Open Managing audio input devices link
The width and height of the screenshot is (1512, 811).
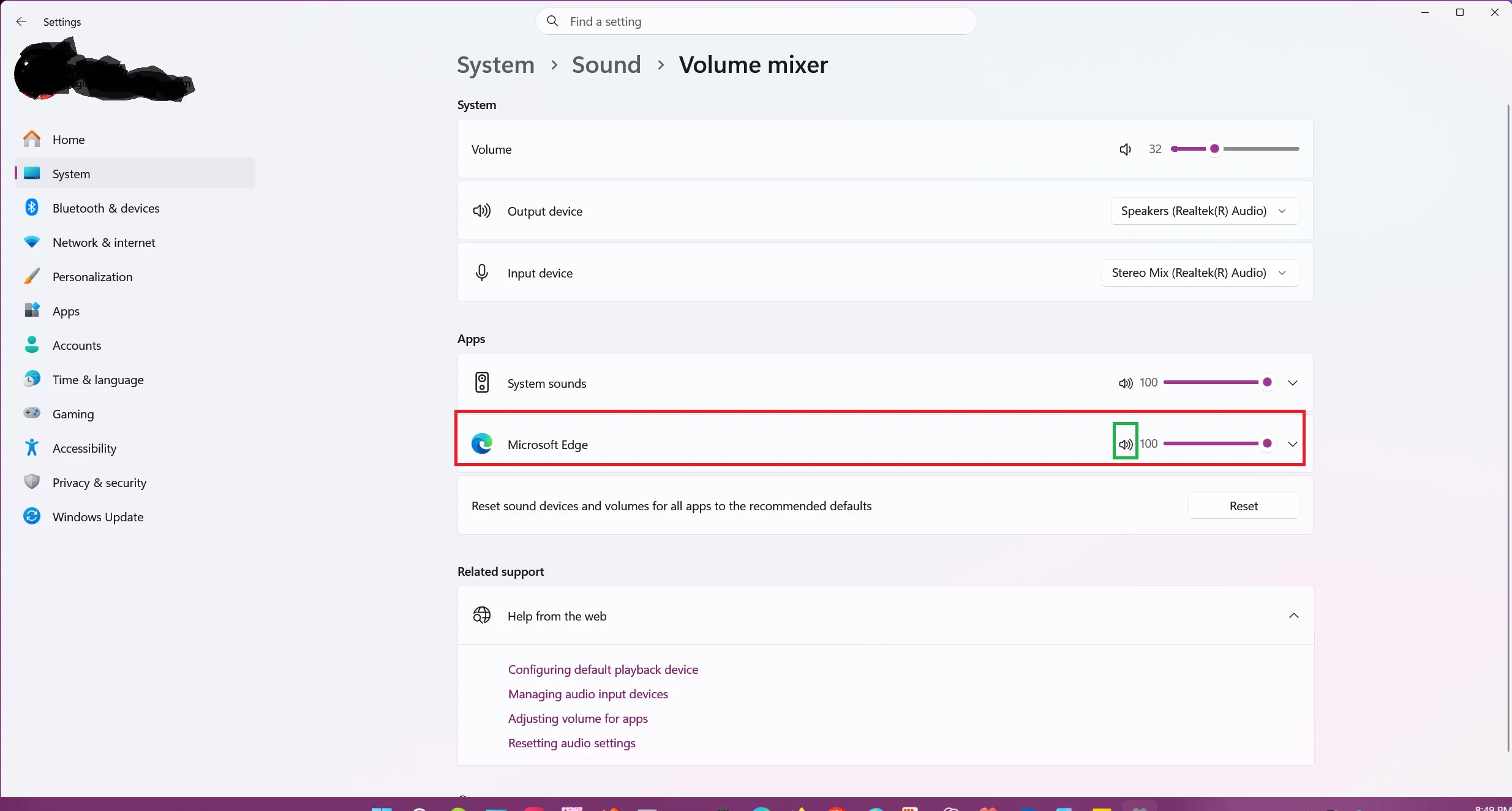coord(588,694)
